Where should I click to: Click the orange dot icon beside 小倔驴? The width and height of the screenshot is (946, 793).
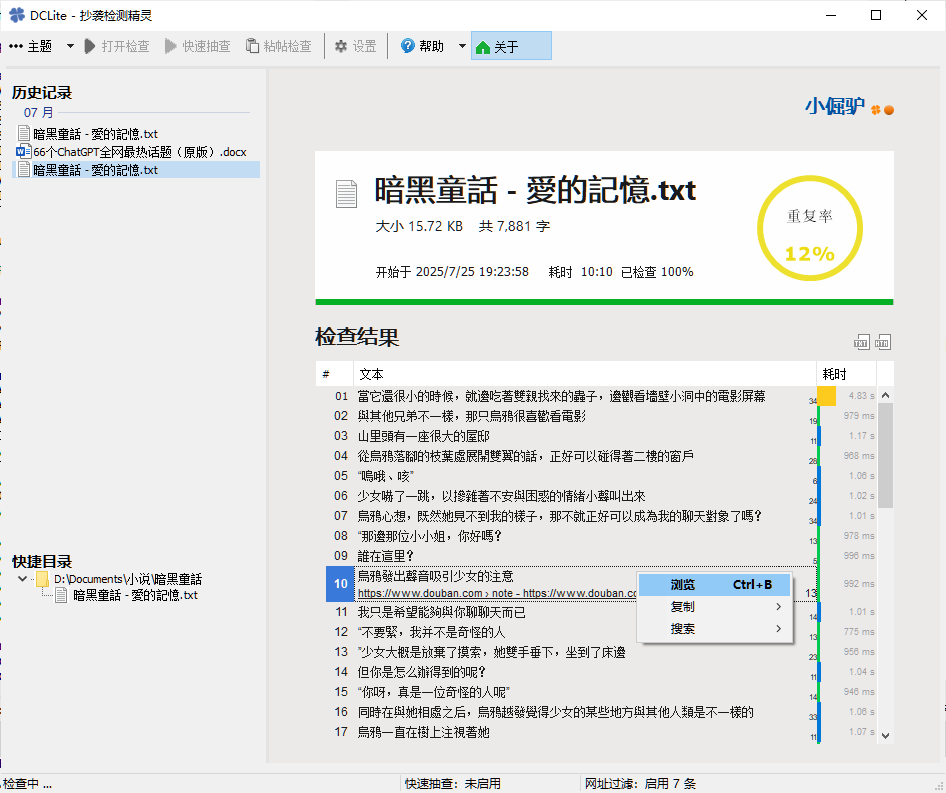click(889, 110)
